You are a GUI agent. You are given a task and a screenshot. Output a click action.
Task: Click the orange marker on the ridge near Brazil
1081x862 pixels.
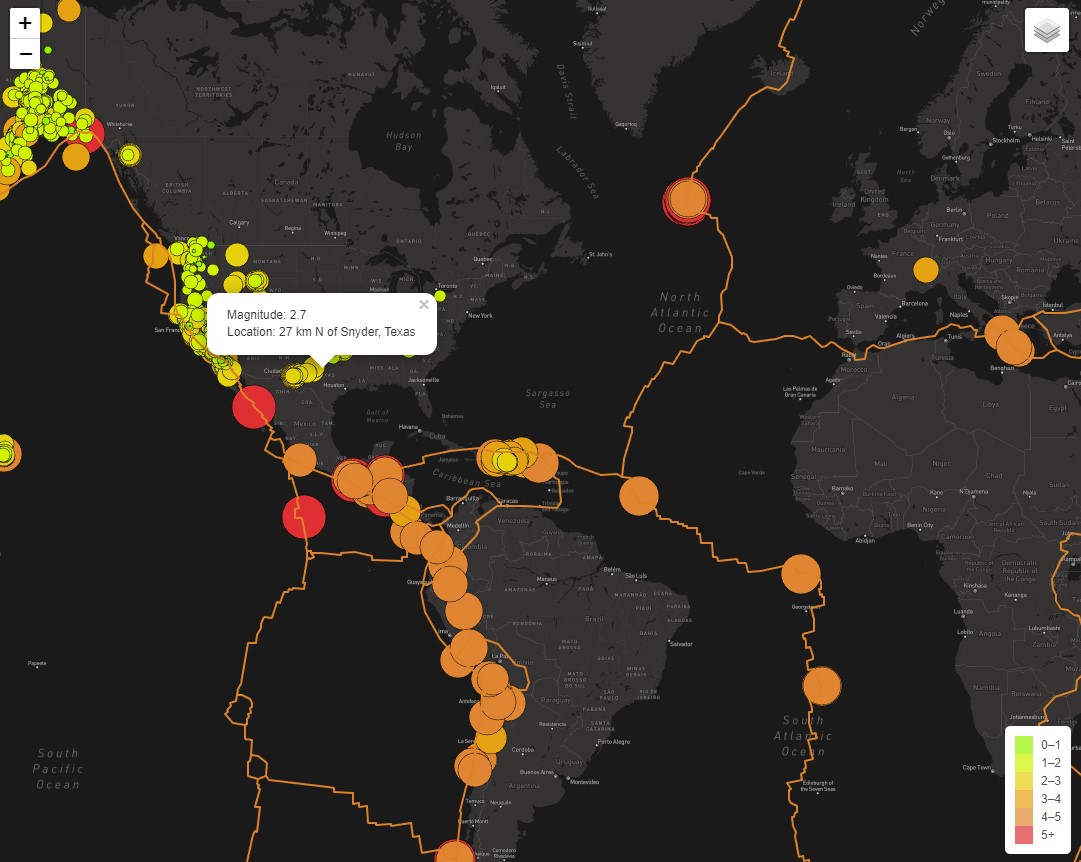click(x=638, y=497)
